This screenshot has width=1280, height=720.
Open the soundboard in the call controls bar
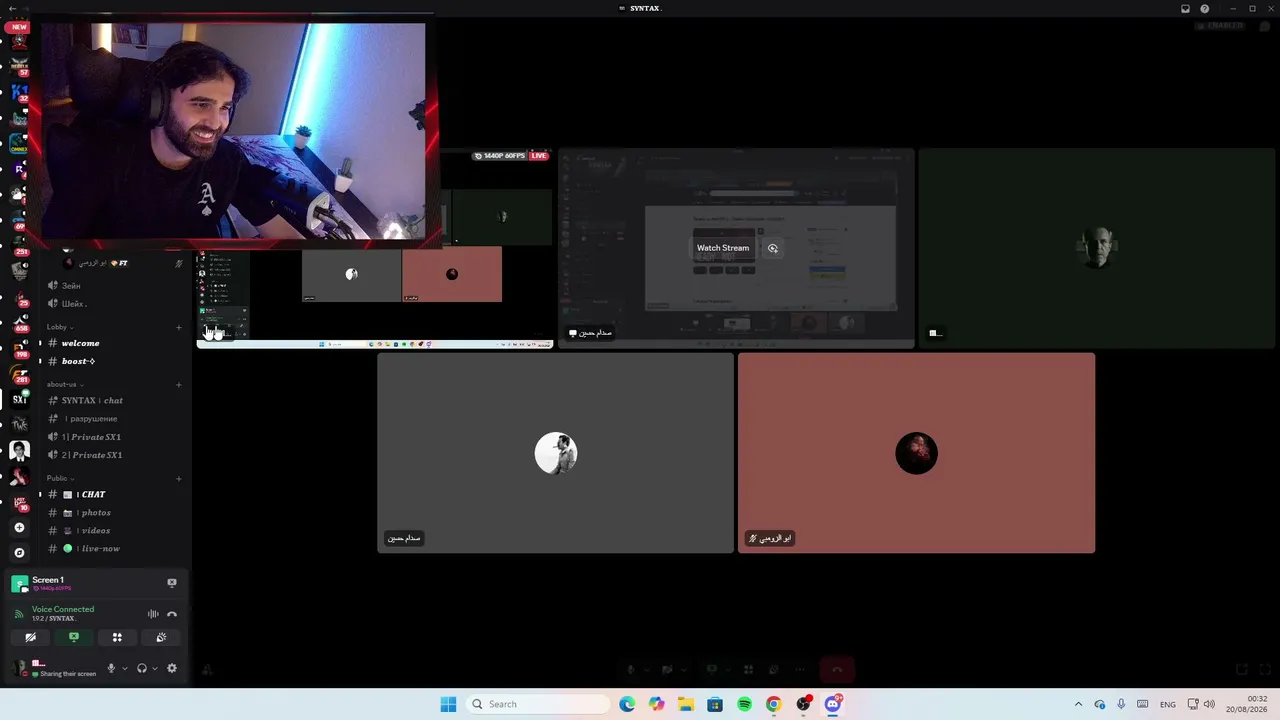click(x=774, y=669)
